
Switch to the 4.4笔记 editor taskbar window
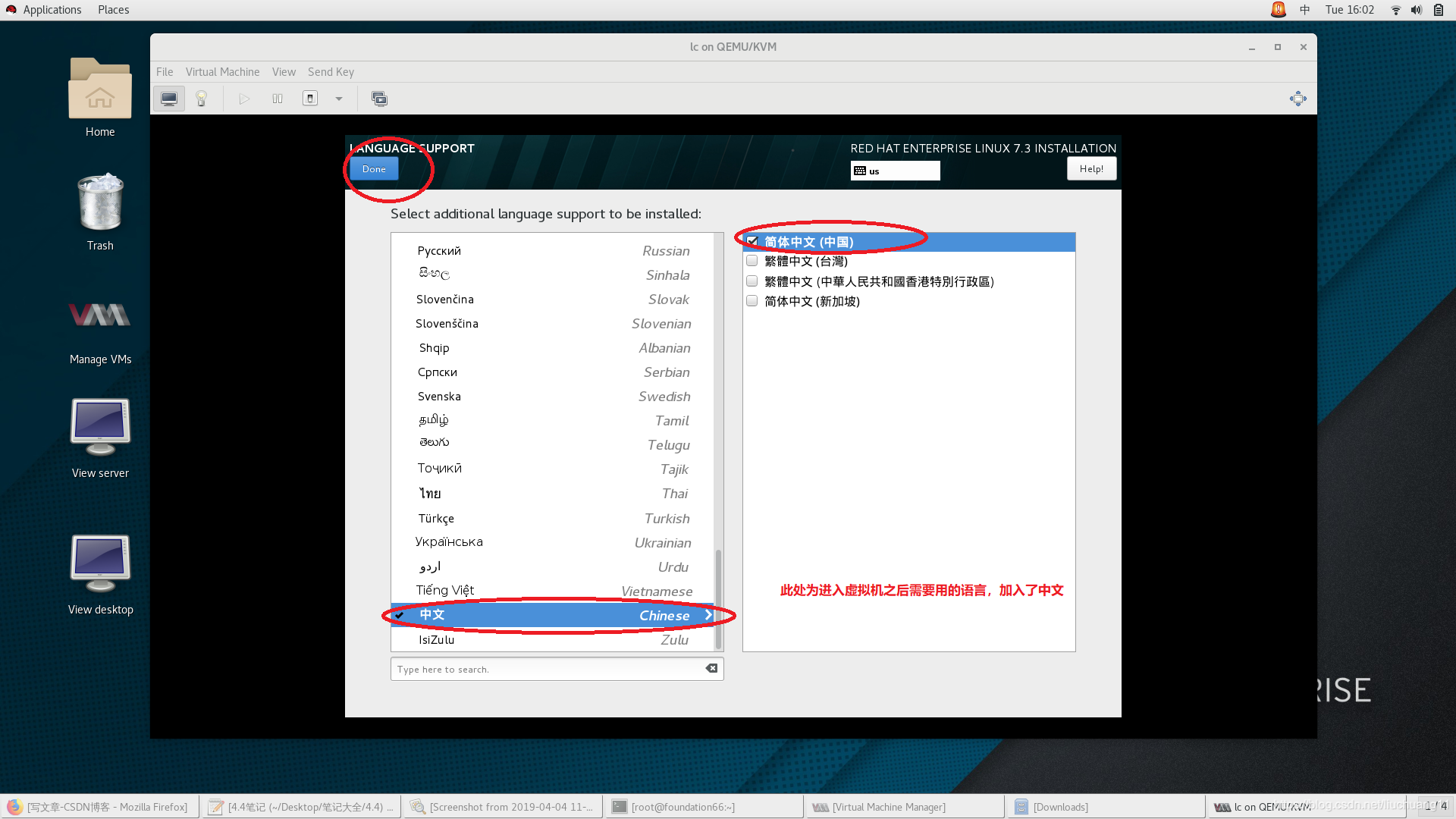point(302,807)
